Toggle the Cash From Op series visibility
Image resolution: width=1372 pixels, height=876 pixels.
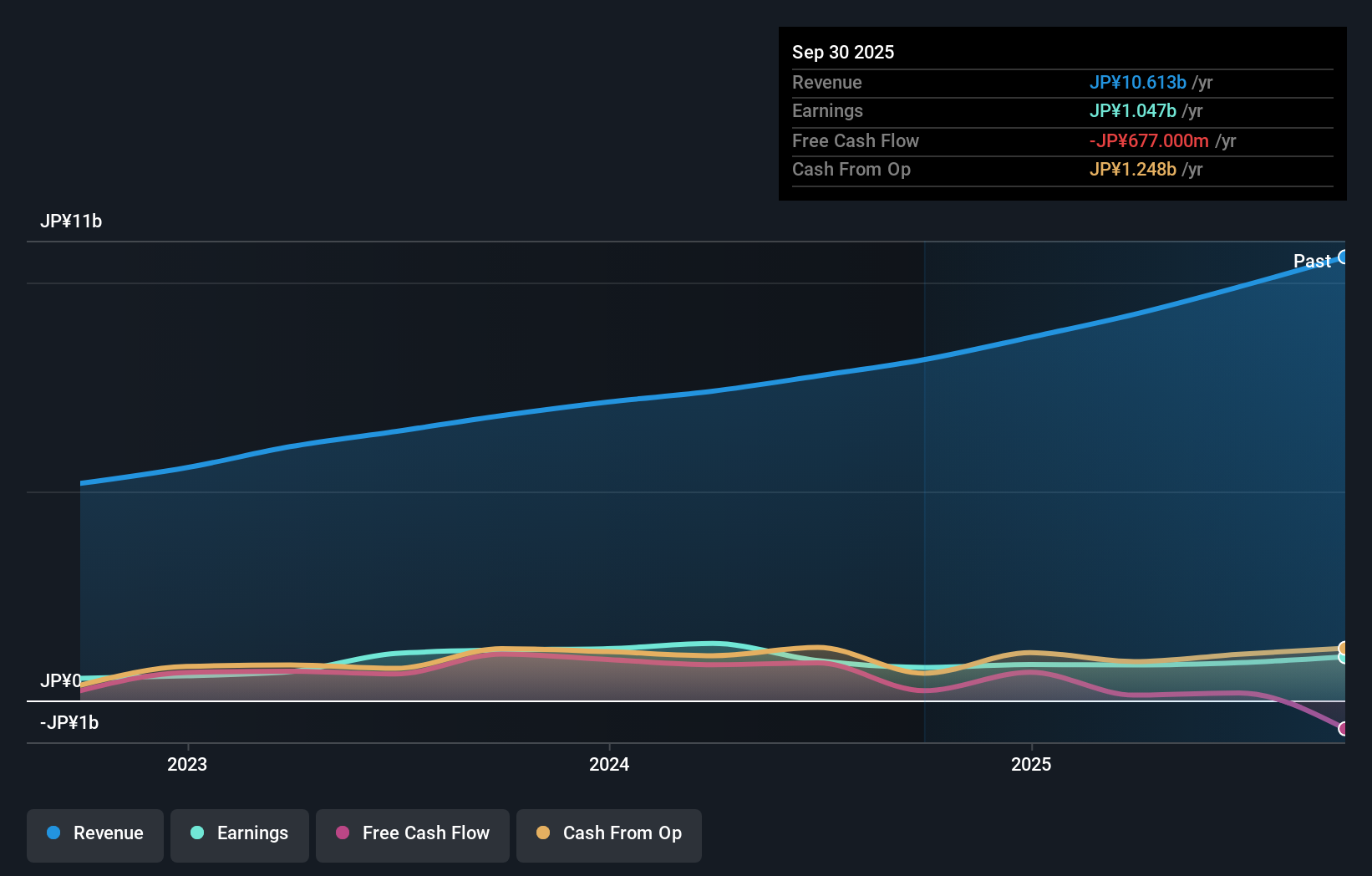608,835
